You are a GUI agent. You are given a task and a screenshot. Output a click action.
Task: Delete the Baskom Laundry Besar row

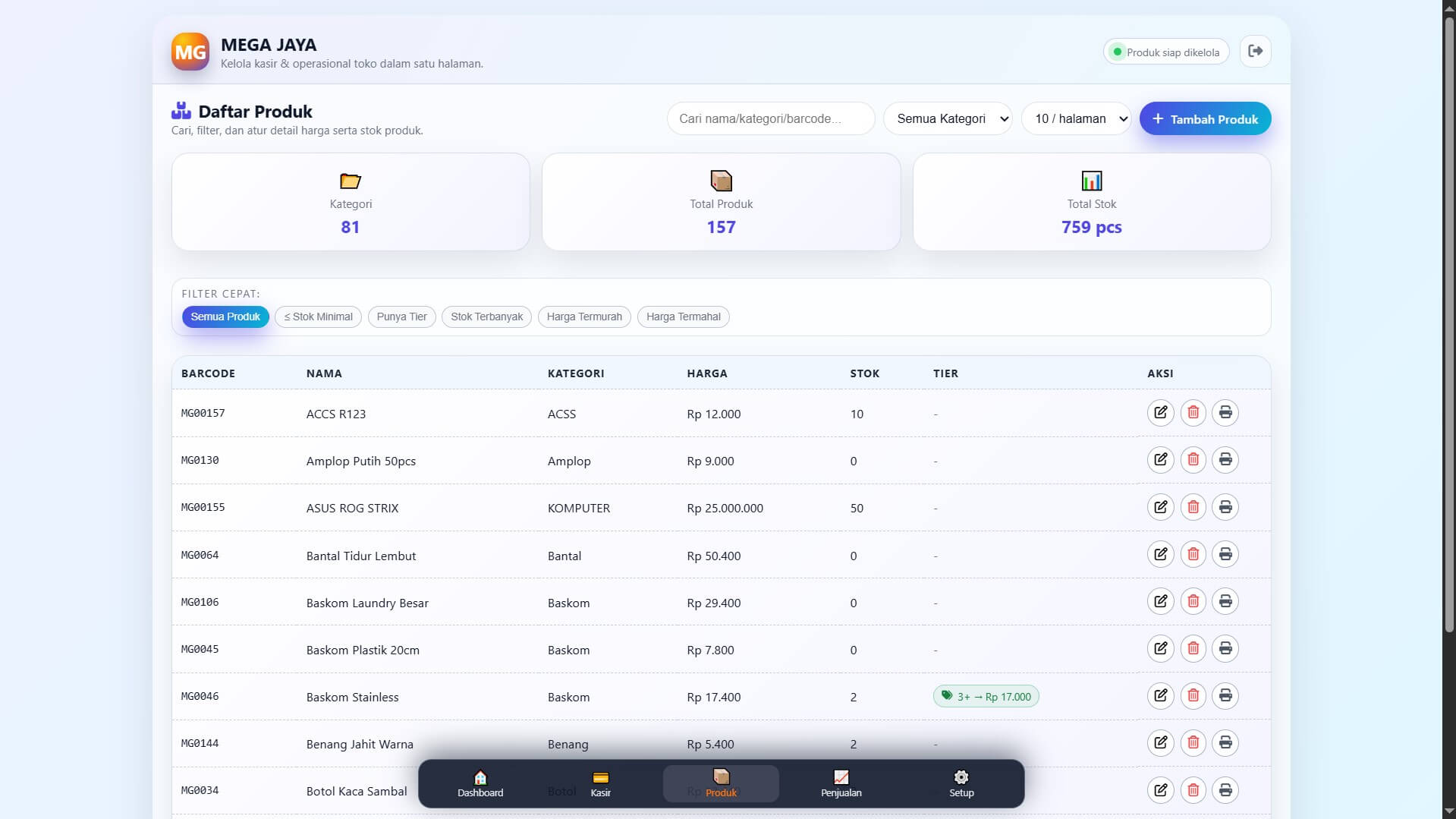click(x=1193, y=602)
